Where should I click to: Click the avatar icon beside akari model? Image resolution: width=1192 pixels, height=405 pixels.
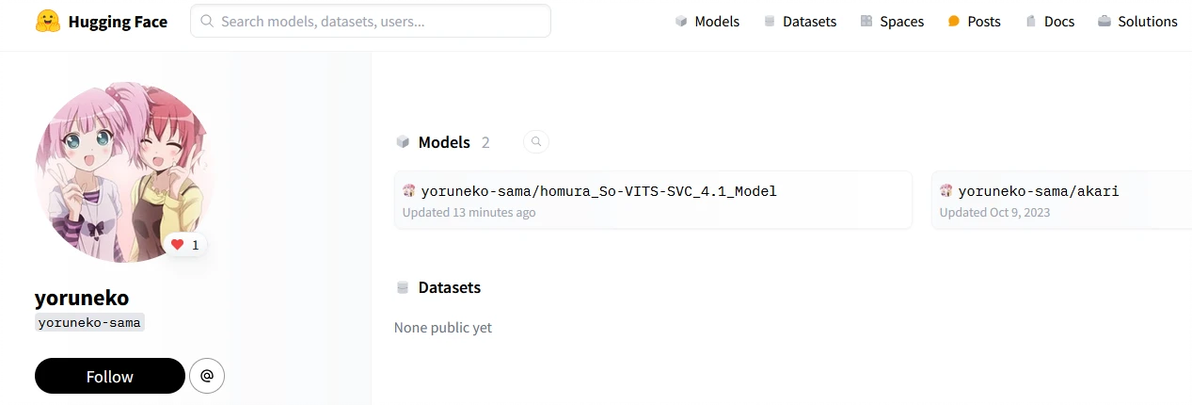(946, 191)
